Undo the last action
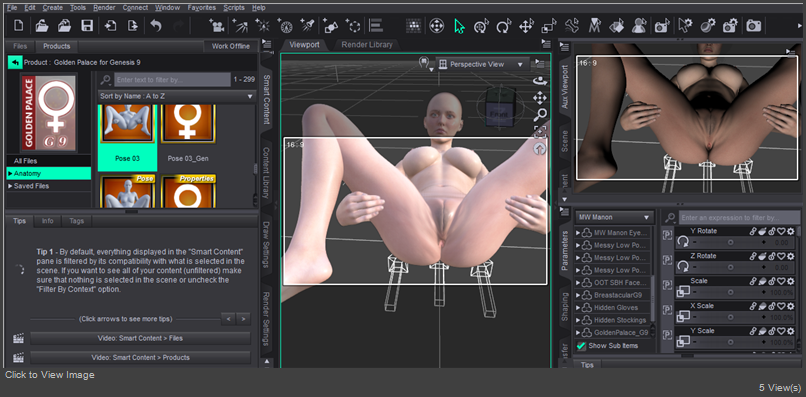The width and height of the screenshot is (806, 397). coord(156,25)
